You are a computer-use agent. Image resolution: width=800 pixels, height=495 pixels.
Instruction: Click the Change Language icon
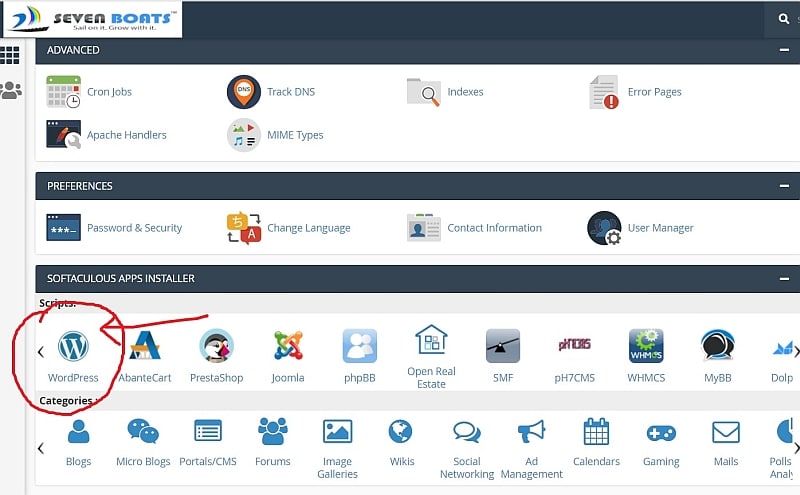tap(244, 228)
